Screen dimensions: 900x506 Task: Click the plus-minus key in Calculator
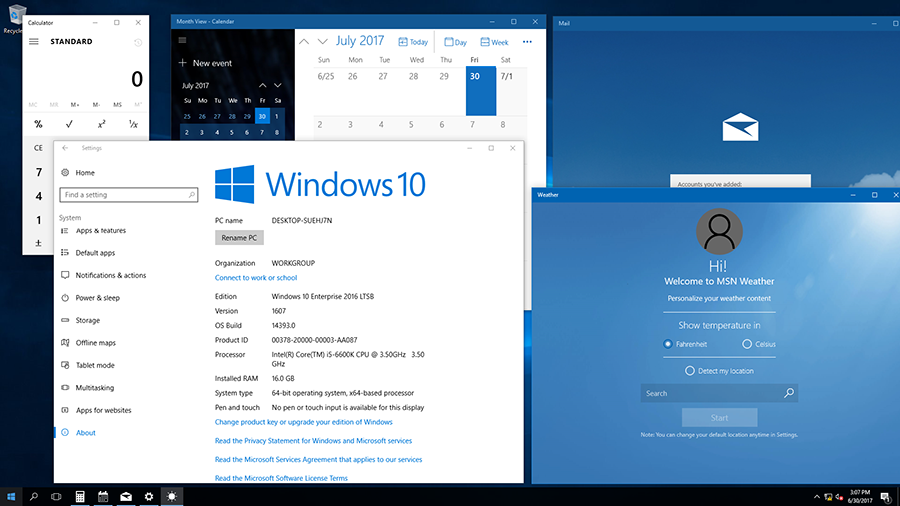pos(38,243)
